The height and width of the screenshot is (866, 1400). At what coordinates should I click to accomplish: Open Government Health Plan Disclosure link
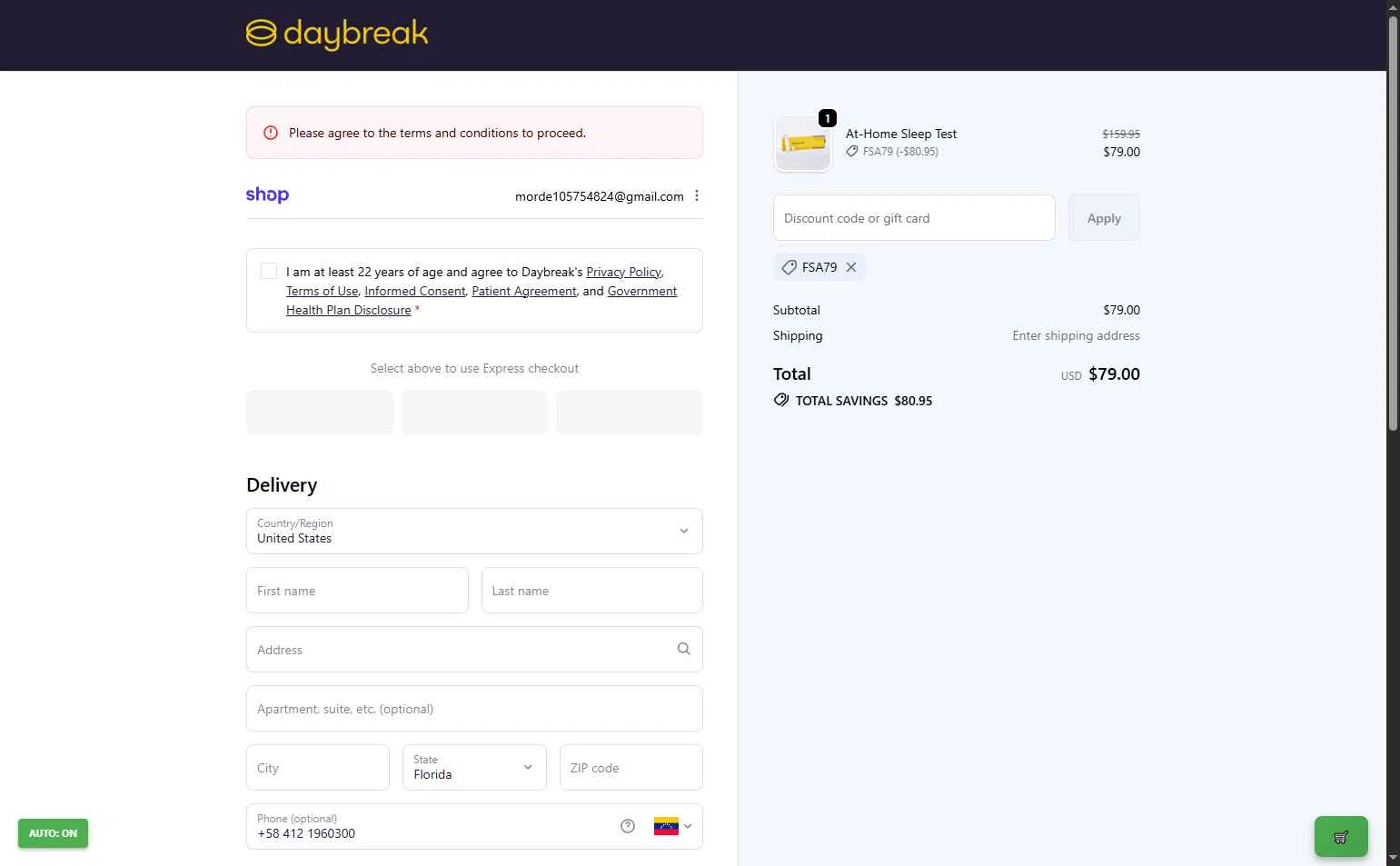tap(482, 301)
